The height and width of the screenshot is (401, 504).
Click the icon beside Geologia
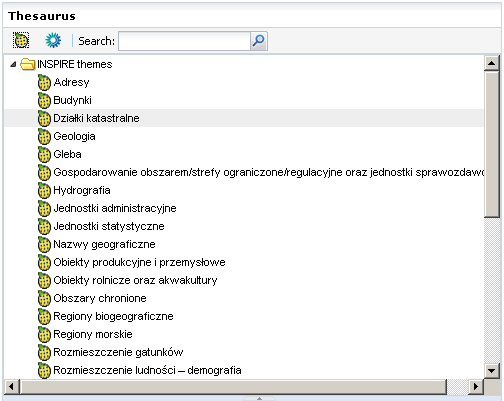pos(44,136)
